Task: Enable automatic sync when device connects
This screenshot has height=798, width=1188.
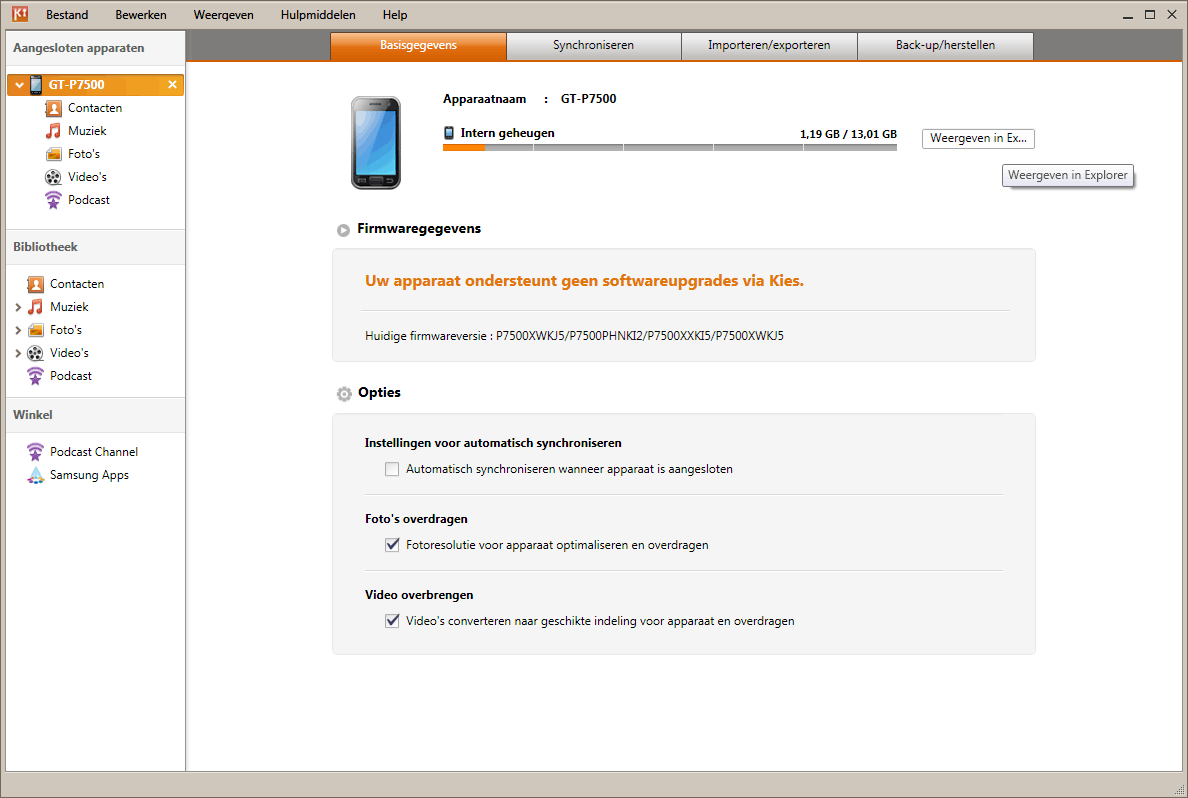Action: (392, 469)
